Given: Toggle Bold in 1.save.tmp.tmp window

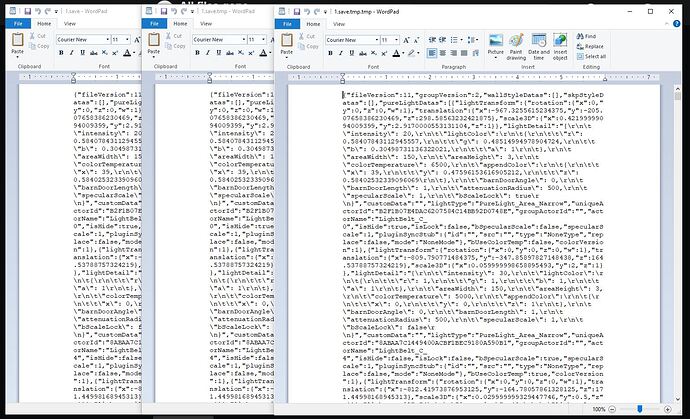Looking at the screenshot, I should click(x=330, y=53).
